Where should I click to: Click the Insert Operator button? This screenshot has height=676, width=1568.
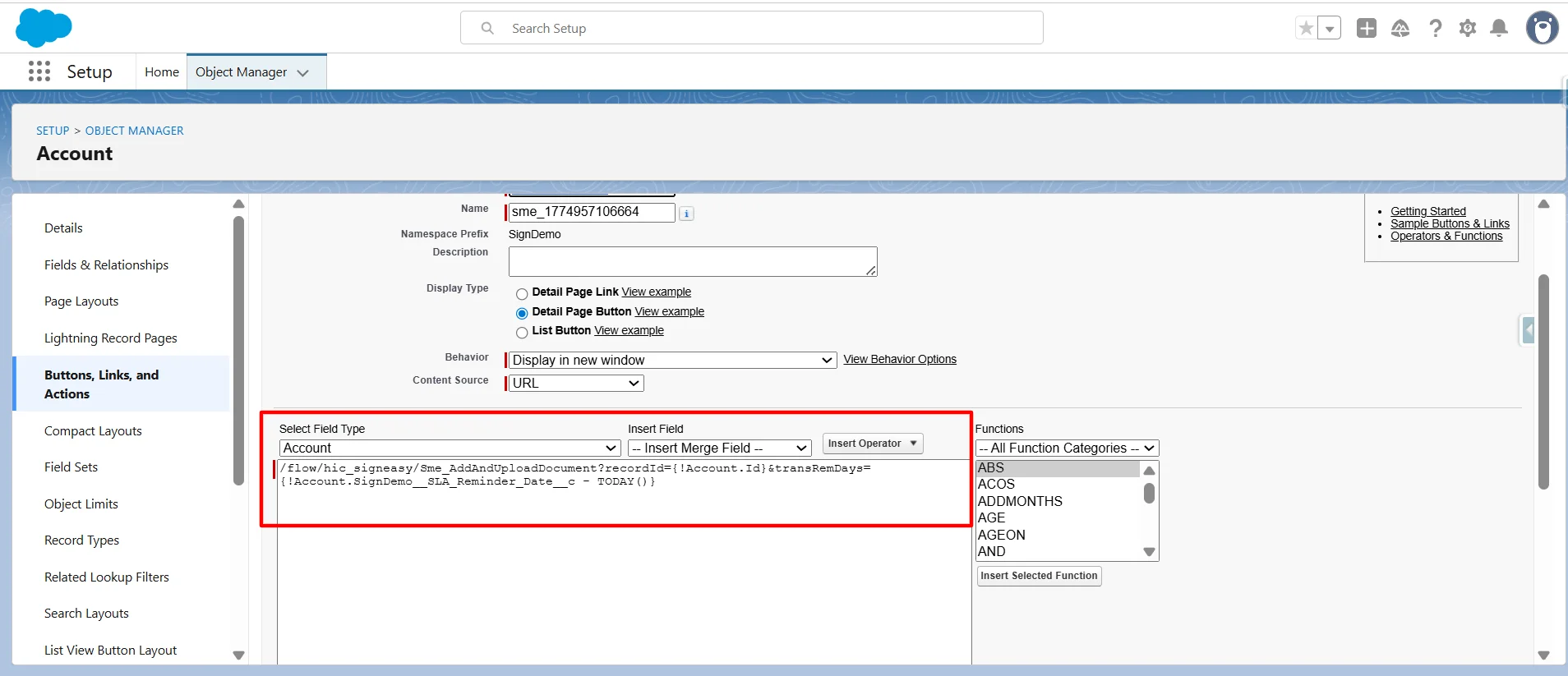873,444
